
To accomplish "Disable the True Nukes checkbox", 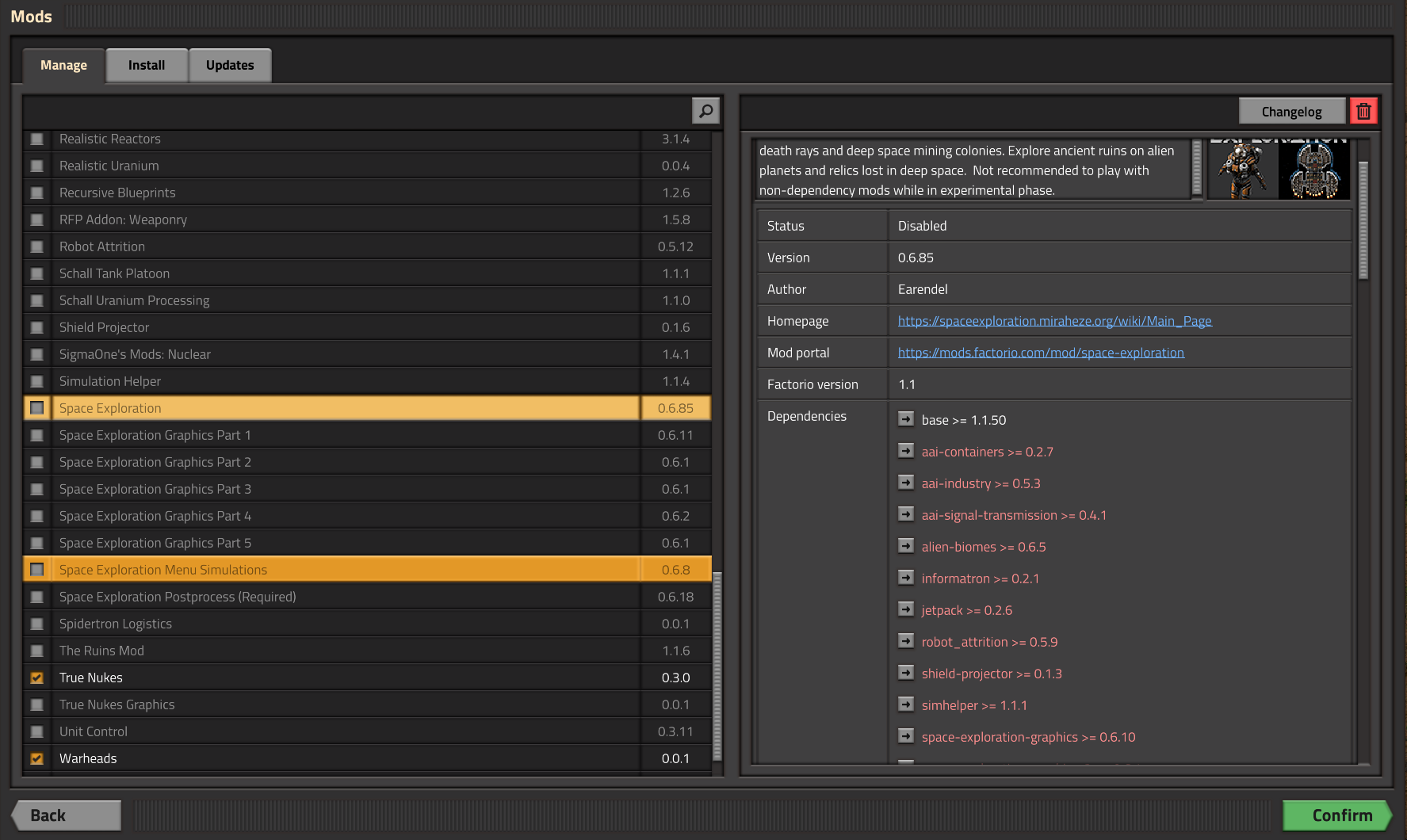I will click(36, 678).
